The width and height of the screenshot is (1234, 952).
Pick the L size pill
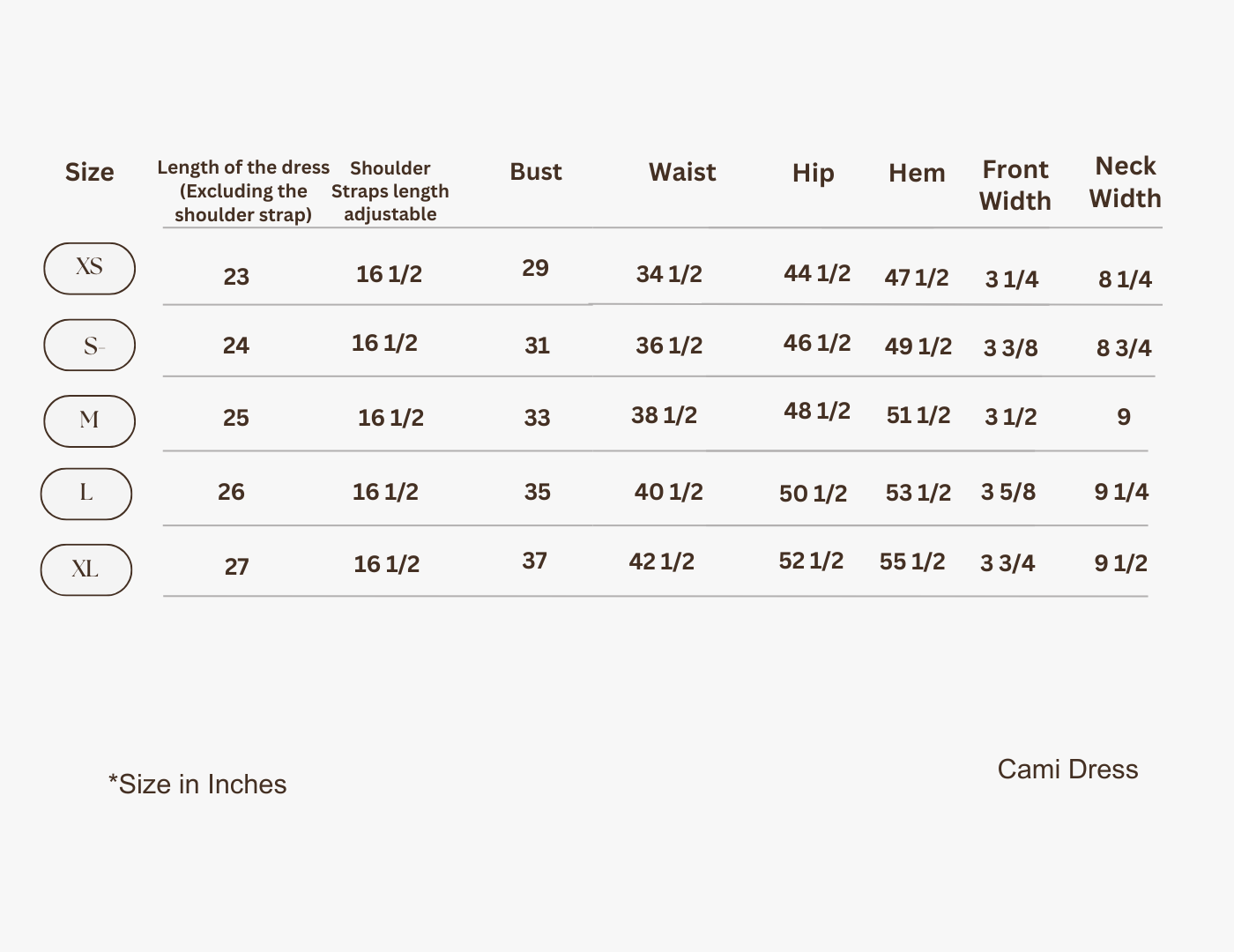tap(86, 494)
